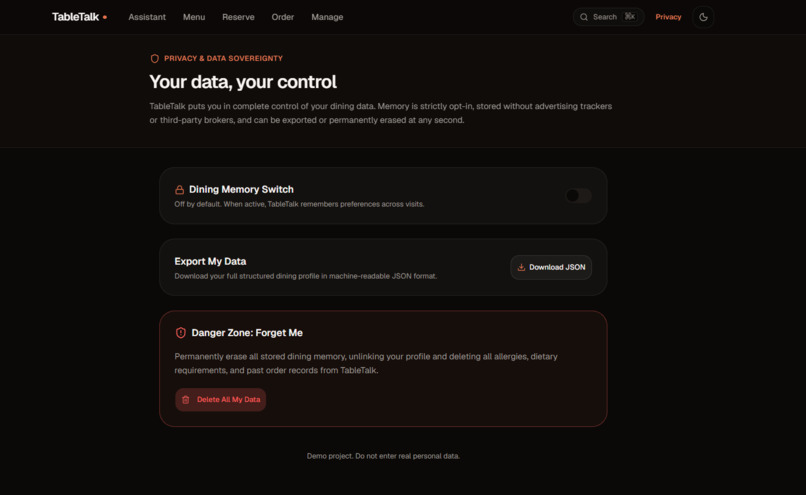Click the magnifier icon in search
This screenshot has height=495, width=806.
coord(584,17)
